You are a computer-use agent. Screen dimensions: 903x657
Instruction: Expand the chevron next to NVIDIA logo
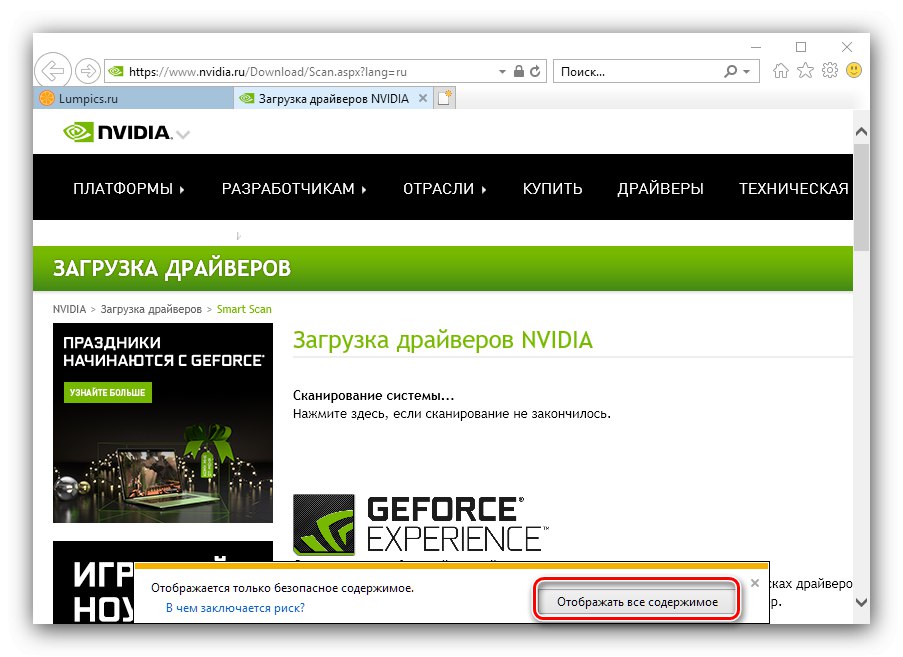(x=183, y=135)
